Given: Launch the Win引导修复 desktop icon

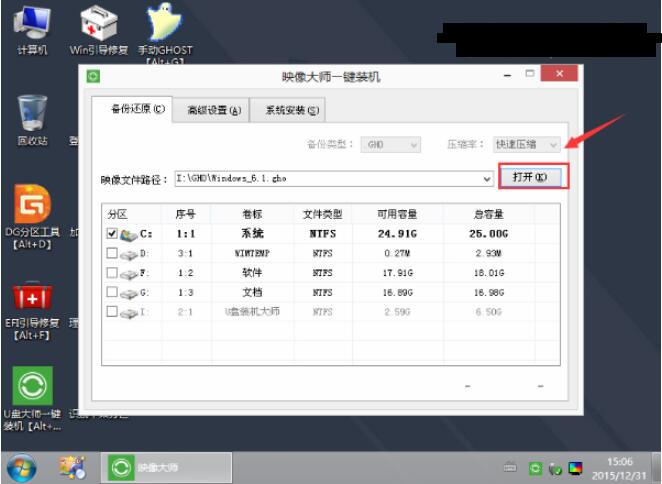Looking at the screenshot, I should [x=98, y=25].
